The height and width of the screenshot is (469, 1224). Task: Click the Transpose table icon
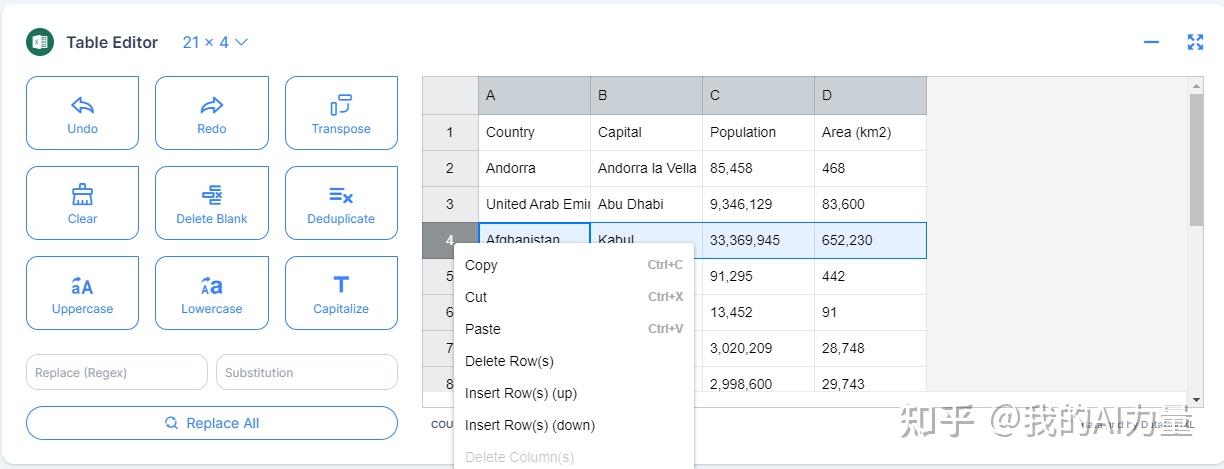pyautogui.click(x=341, y=105)
